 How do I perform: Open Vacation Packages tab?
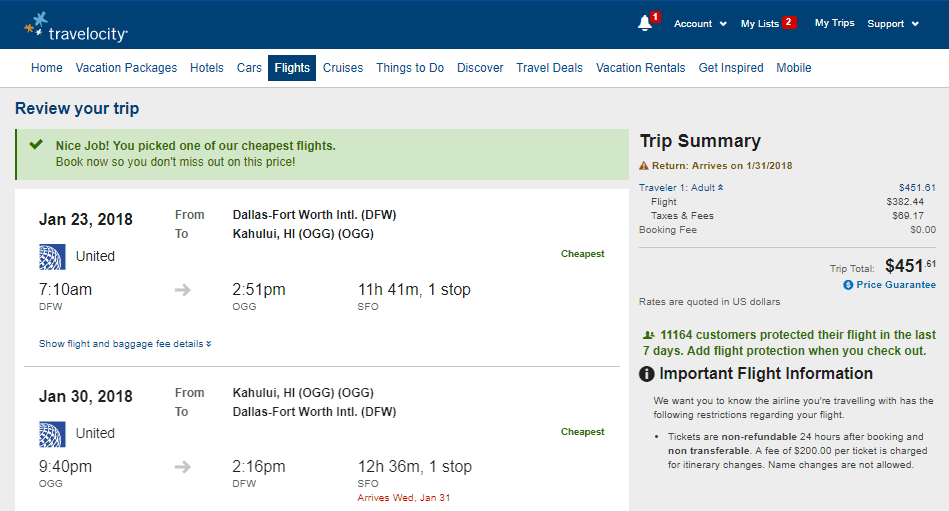pyautogui.click(x=126, y=68)
